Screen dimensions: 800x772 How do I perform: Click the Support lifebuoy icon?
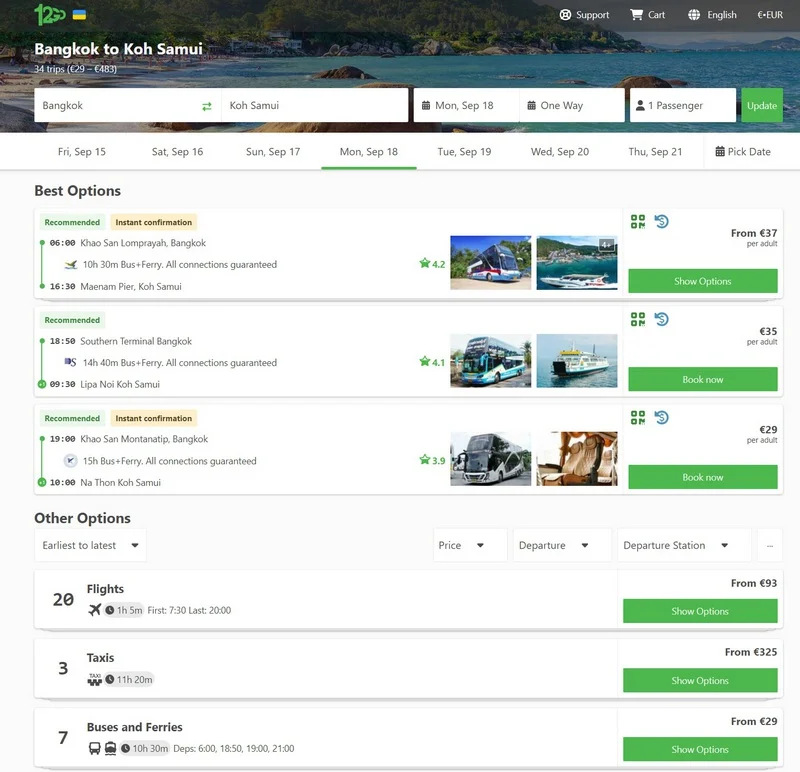pos(565,15)
